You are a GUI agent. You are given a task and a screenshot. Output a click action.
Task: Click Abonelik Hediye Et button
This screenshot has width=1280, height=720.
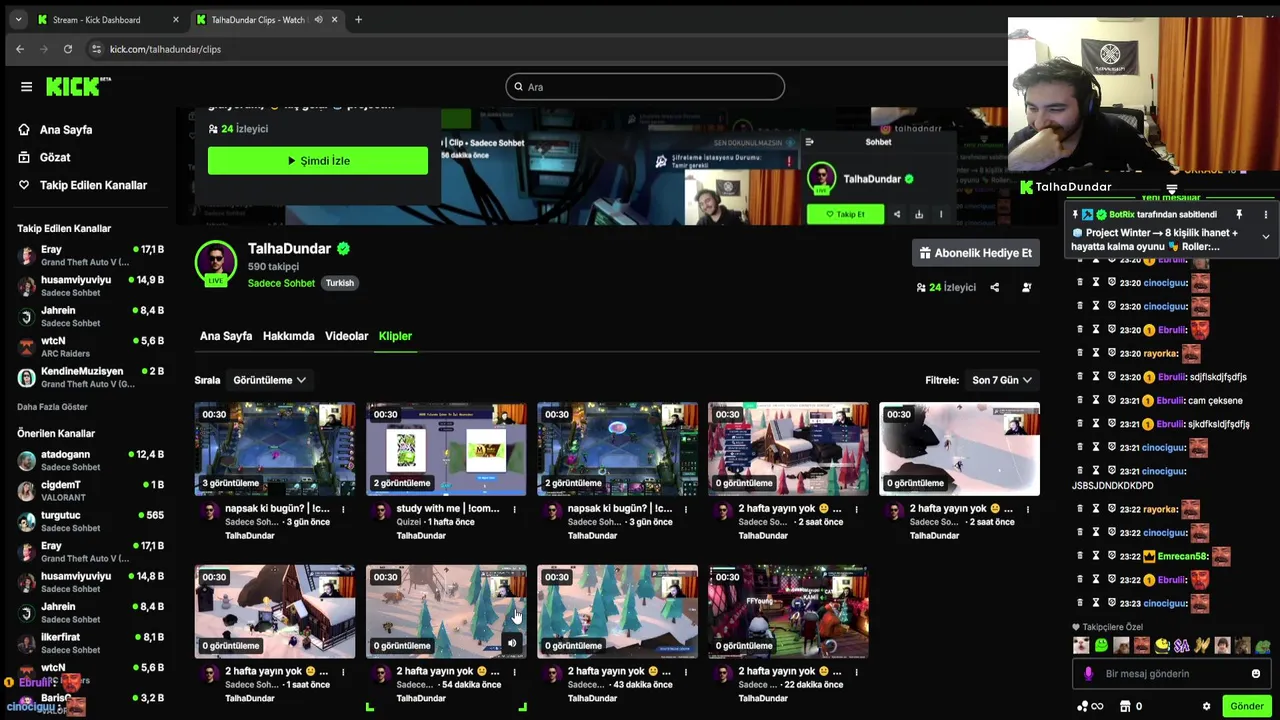pyautogui.click(x=976, y=253)
